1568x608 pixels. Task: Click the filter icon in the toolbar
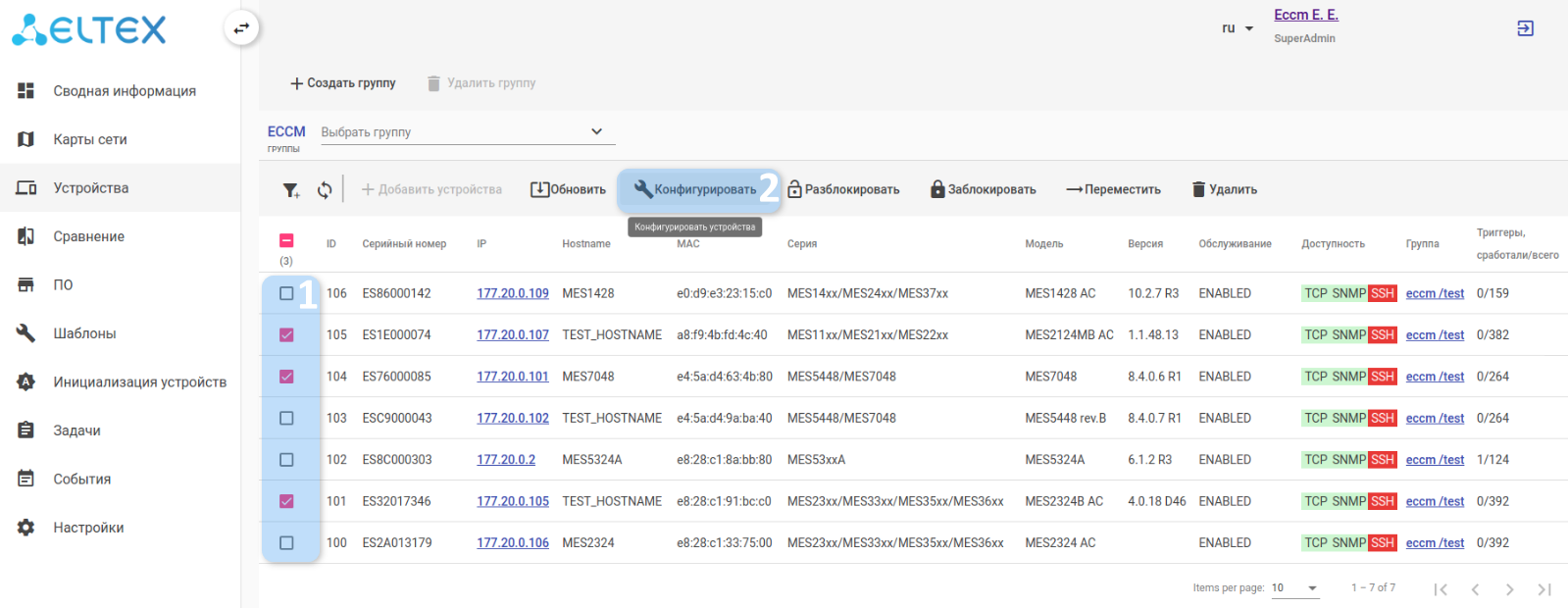[x=291, y=190]
